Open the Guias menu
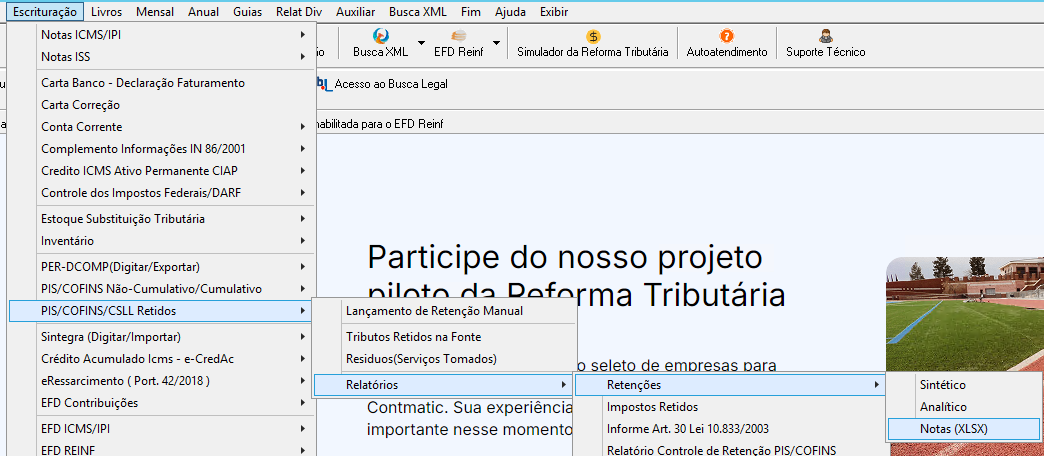The width and height of the screenshot is (1044, 456). (248, 12)
